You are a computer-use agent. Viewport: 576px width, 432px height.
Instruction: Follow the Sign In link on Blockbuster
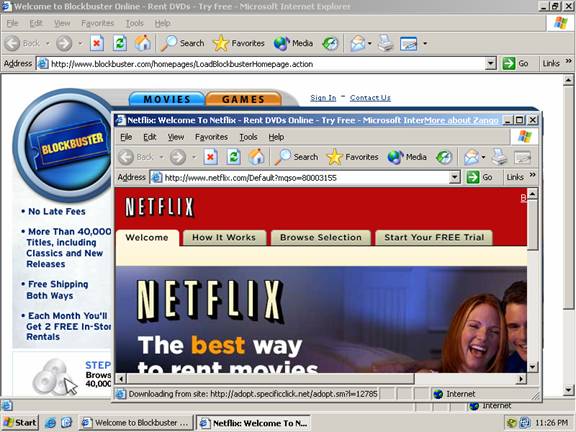tap(323, 98)
